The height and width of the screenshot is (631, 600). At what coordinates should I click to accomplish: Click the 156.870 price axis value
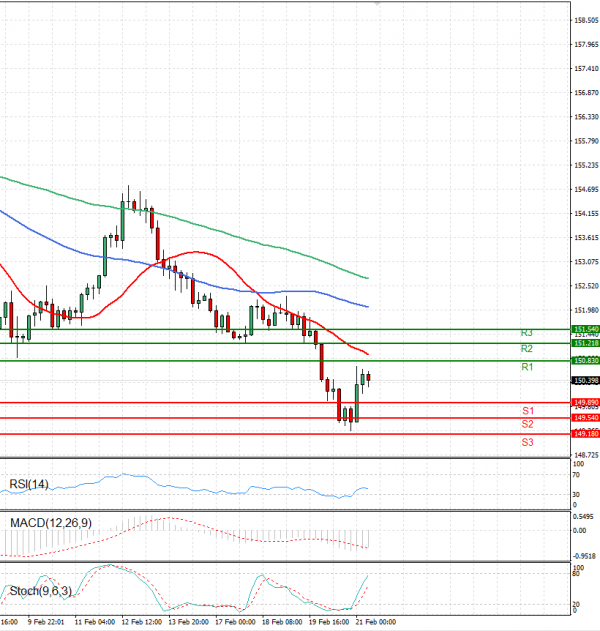[586, 93]
